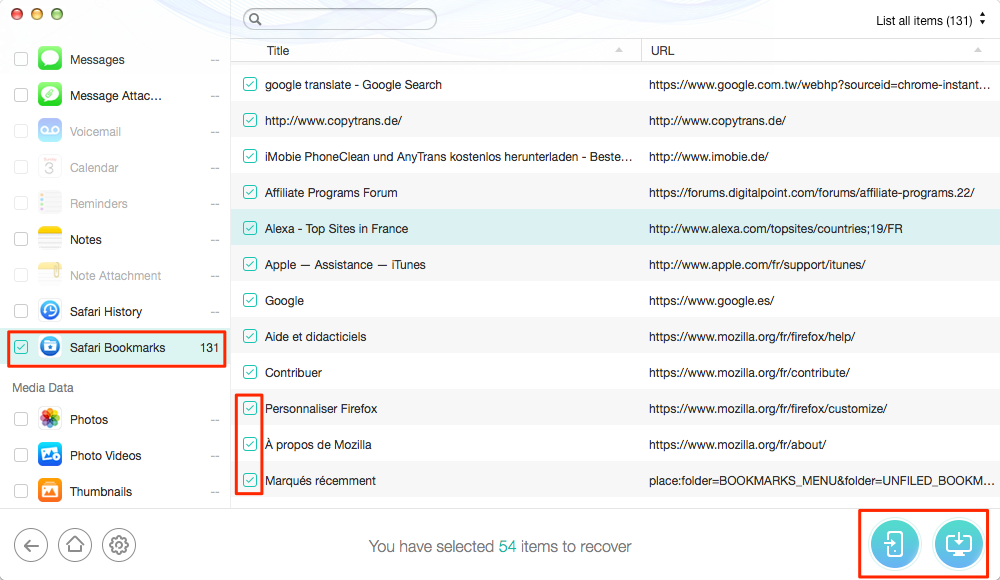Uncheck the Personnaliser Firefox checkbox
Viewport: 1000px width, 580px height.
pyautogui.click(x=250, y=408)
